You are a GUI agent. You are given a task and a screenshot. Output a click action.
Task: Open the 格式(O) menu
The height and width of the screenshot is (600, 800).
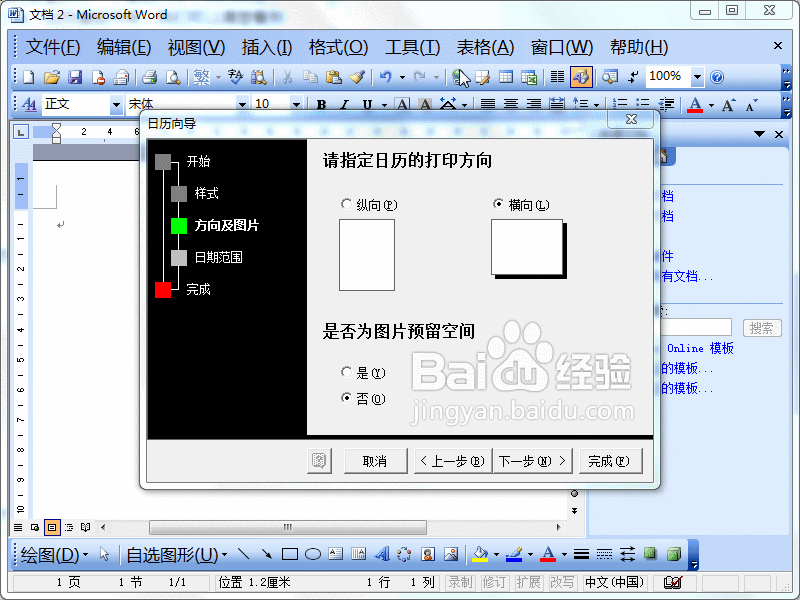coord(338,47)
